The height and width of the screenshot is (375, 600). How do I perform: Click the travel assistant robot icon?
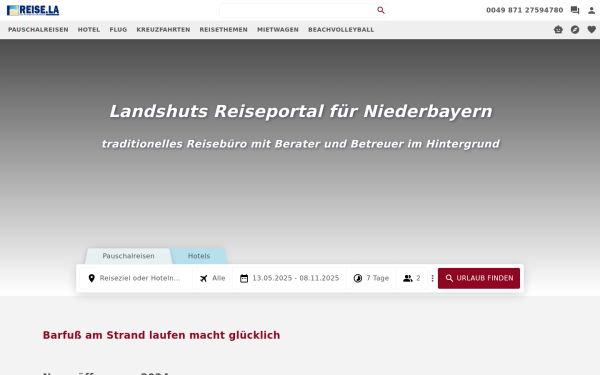pyautogui.click(x=558, y=29)
